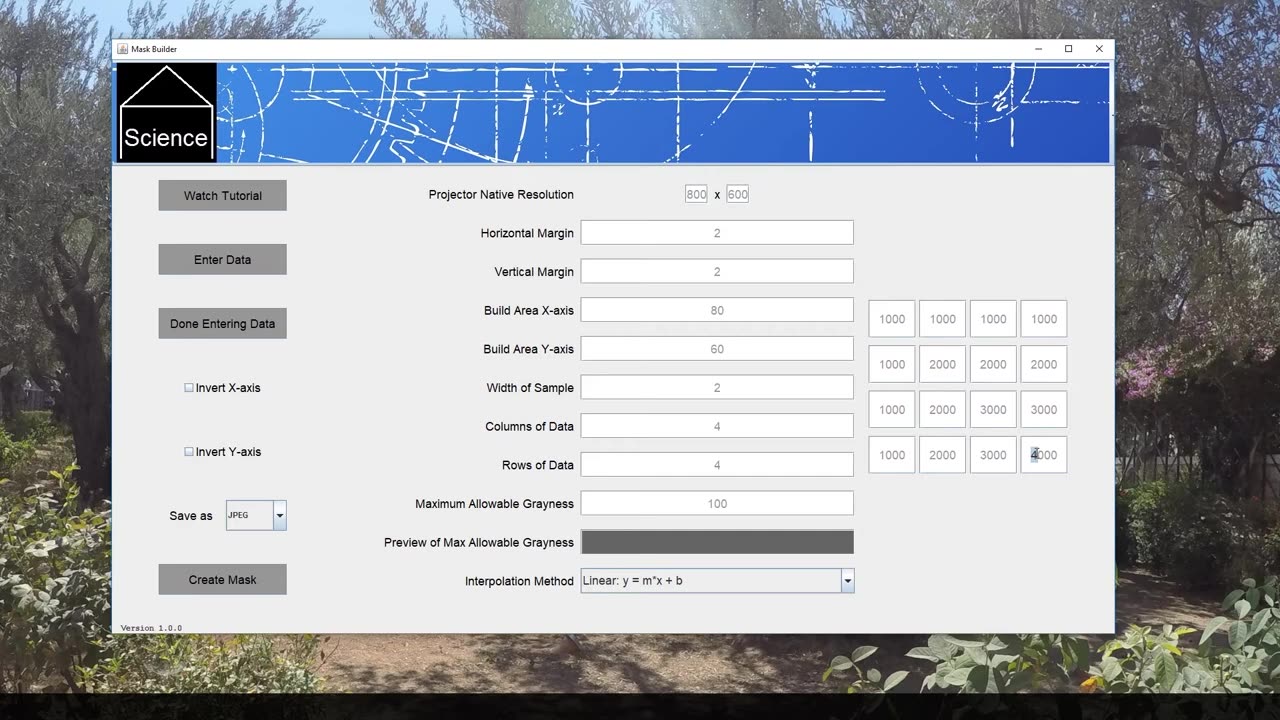This screenshot has height=720, width=1280.
Task: Click the Watch Tutorial button
Action: (222, 195)
